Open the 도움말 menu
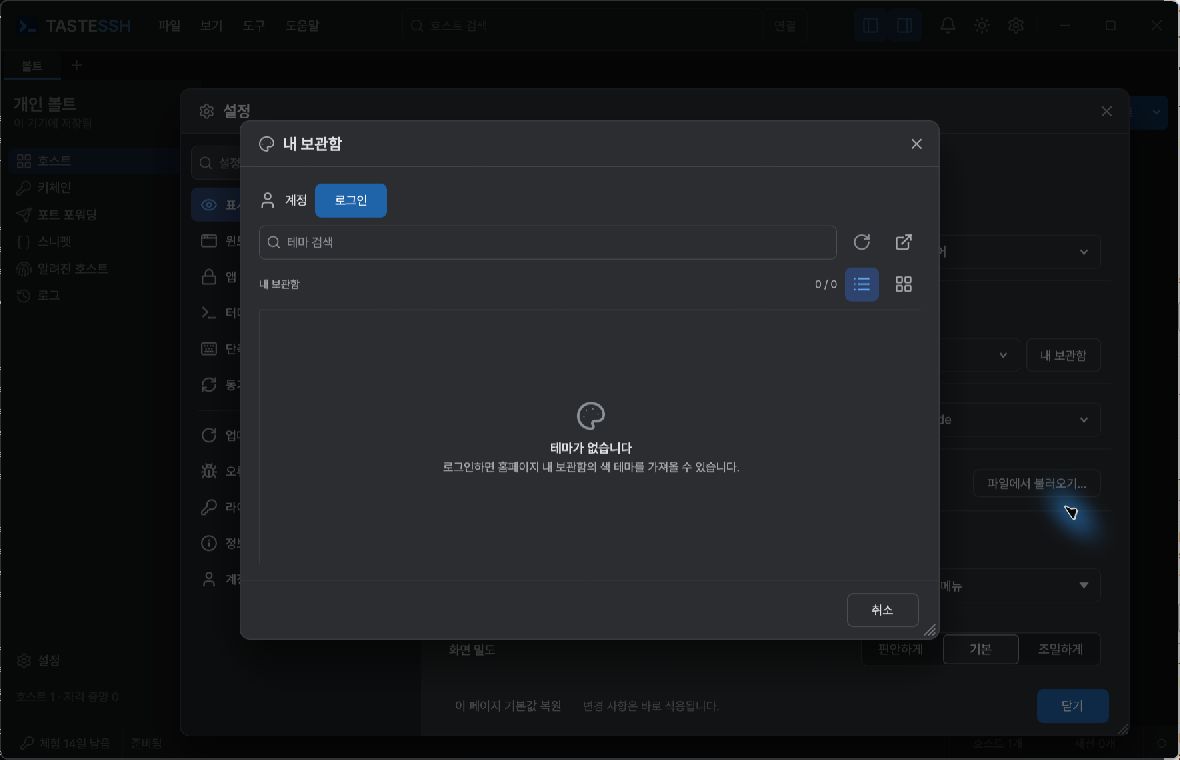 [x=302, y=26]
